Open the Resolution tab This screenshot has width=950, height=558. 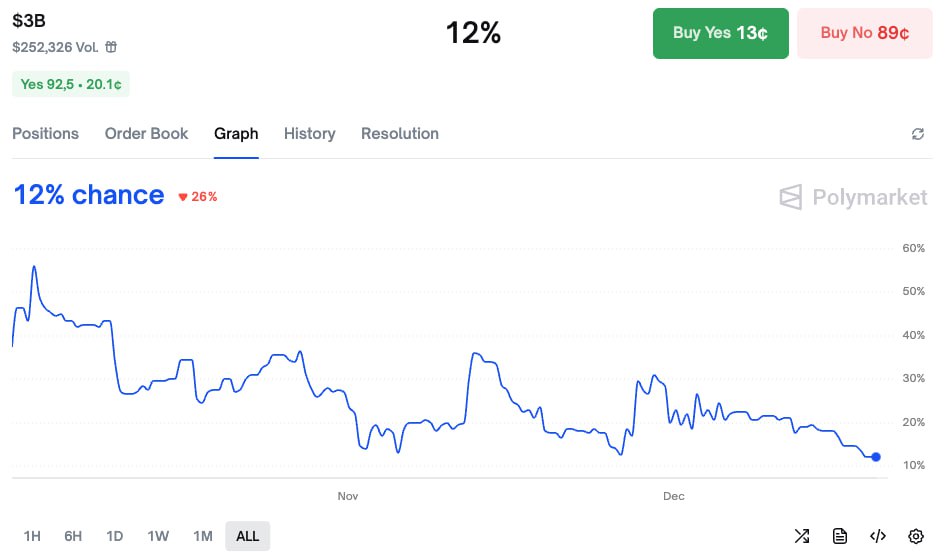[x=399, y=134]
